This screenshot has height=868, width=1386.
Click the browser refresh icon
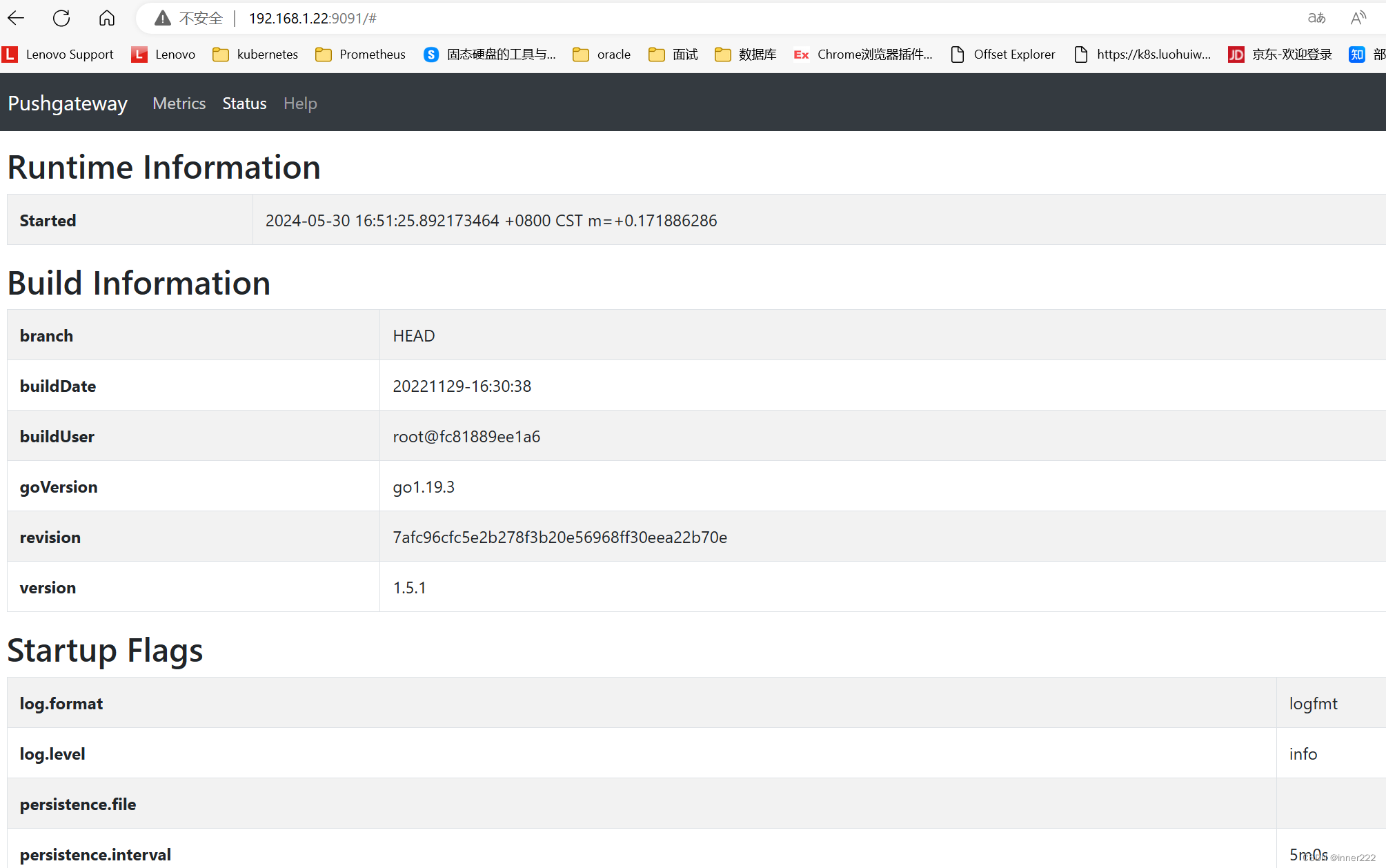coord(61,18)
